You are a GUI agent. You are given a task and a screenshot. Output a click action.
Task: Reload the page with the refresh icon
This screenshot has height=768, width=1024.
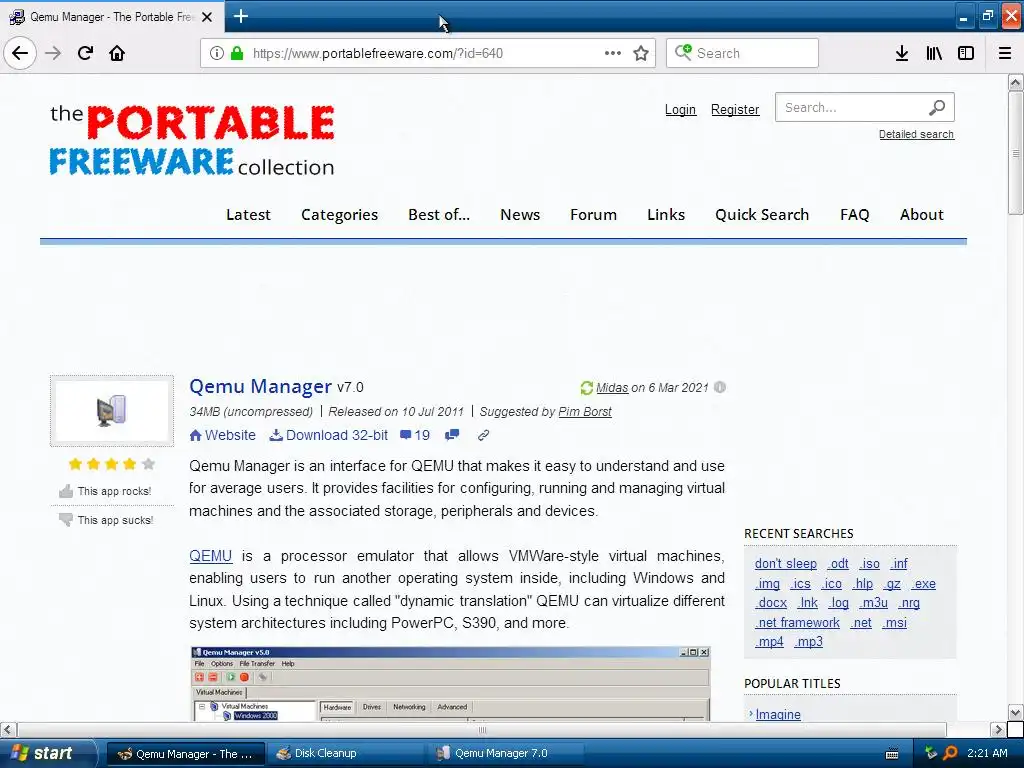[85, 53]
